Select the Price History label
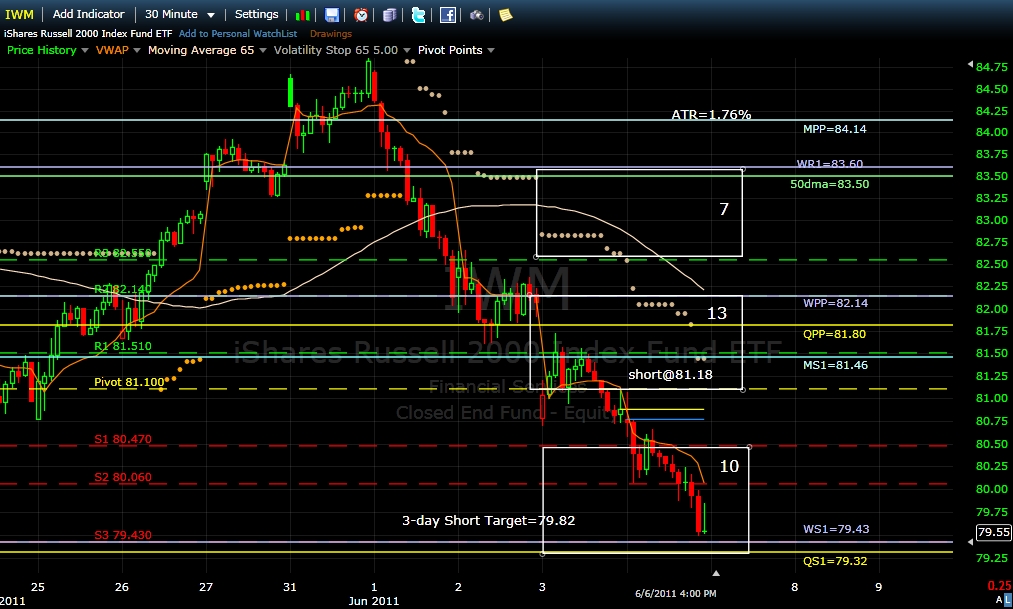1013x609 pixels. click(41, 50)
